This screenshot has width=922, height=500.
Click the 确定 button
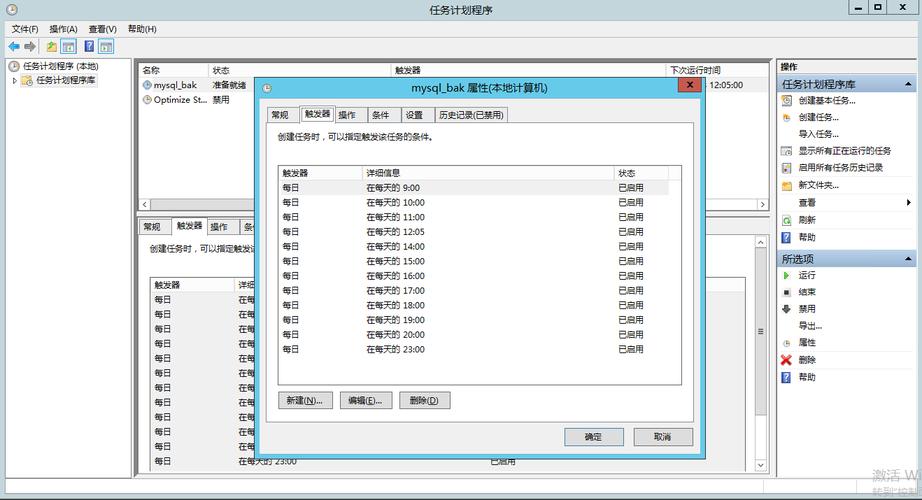(x=593, y=437)
